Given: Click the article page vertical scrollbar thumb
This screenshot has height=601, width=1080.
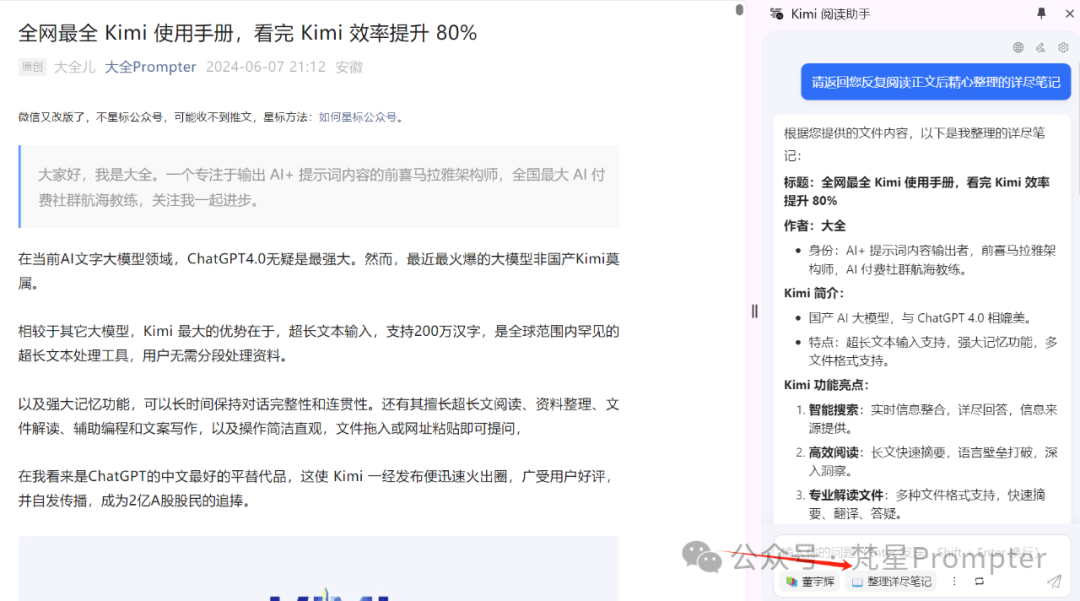Looking at the screenshot, I should [739, 10].
